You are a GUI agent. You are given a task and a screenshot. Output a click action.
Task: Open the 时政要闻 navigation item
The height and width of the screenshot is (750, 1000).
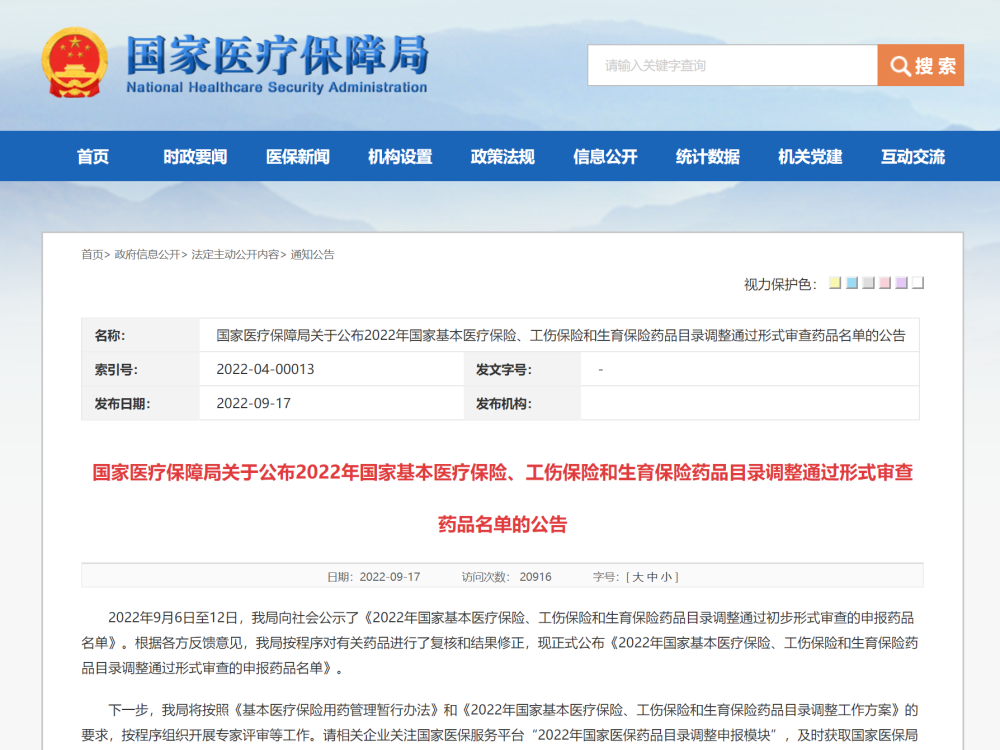tap(195, 156)
